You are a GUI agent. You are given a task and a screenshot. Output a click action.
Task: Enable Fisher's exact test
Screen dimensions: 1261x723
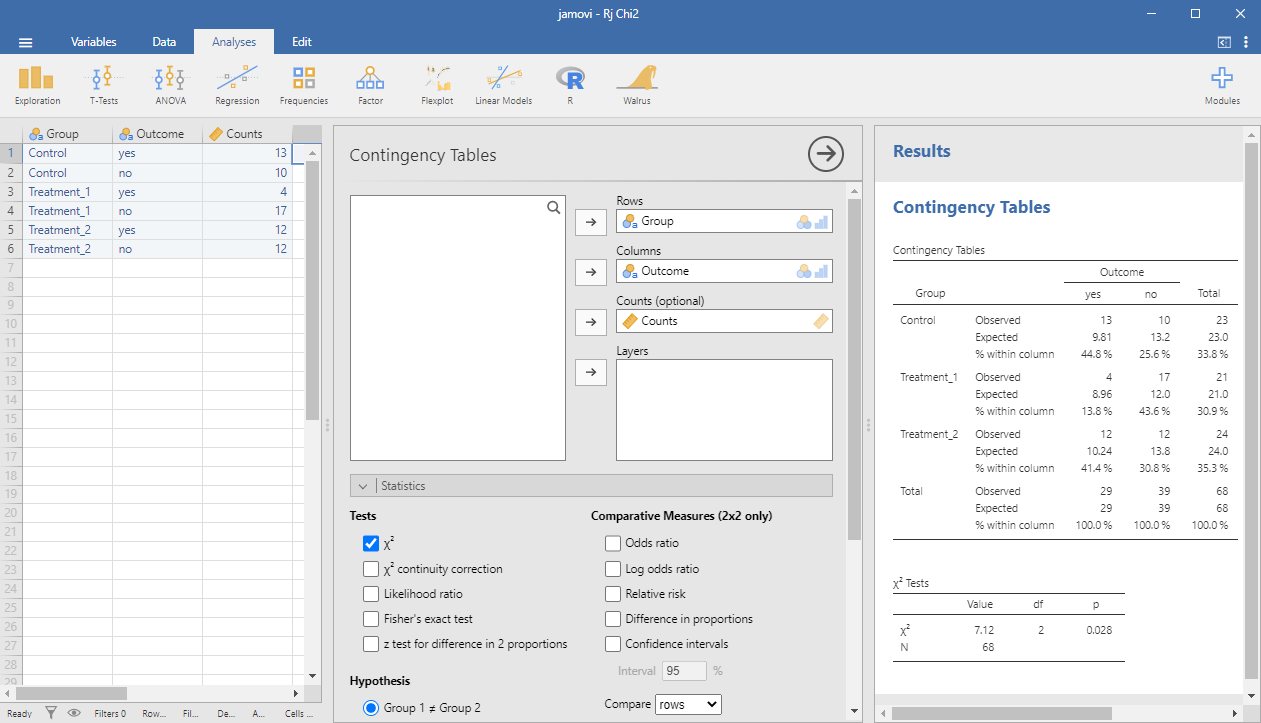[x=371, y=619]
